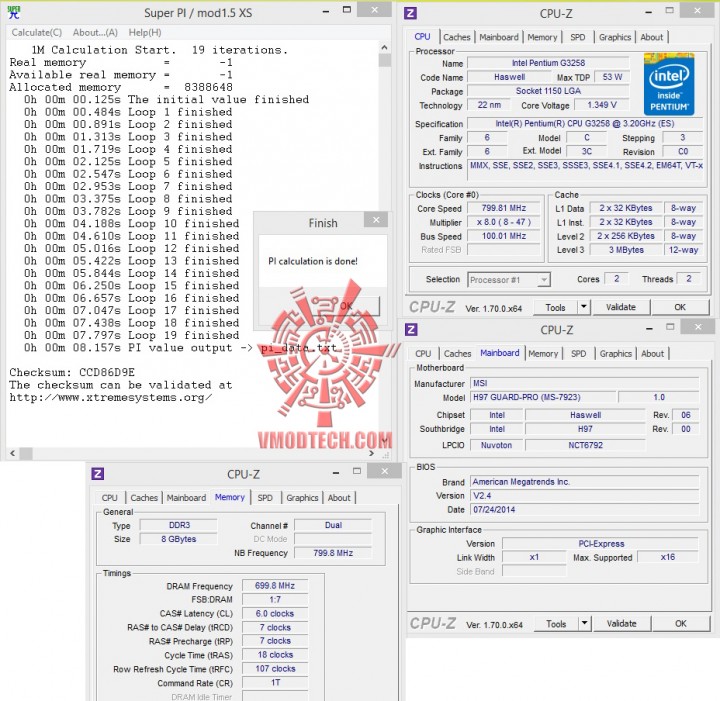This screenshot has height=701, width=720.
Task: Switch to Mainboard tab in top CPU-Z window
Action: (499, 37)
